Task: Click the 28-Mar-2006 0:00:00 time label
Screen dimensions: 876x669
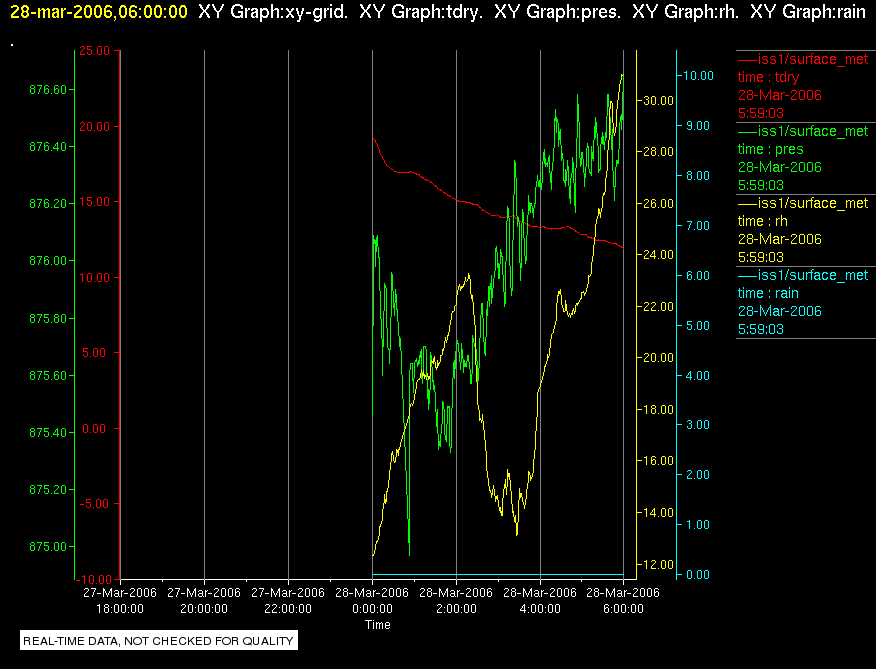Action: (372, 600)
